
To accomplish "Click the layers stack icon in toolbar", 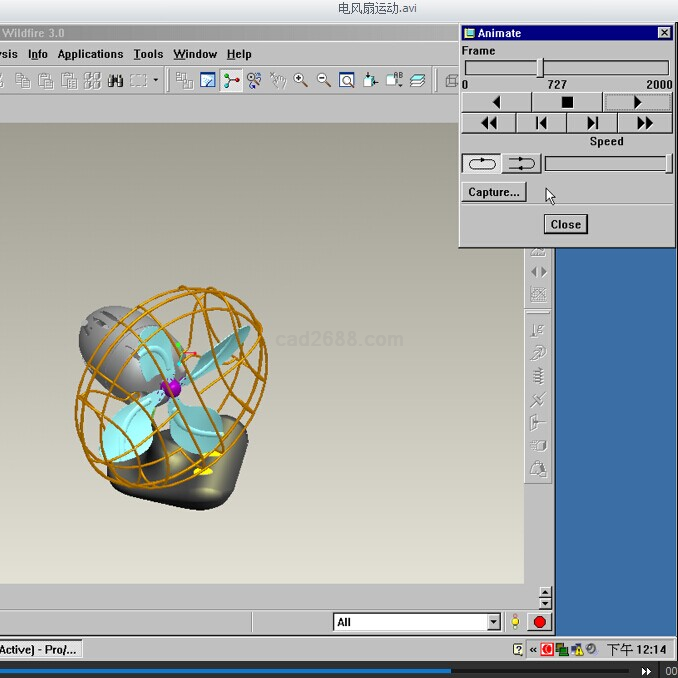I will click(417, 81).
